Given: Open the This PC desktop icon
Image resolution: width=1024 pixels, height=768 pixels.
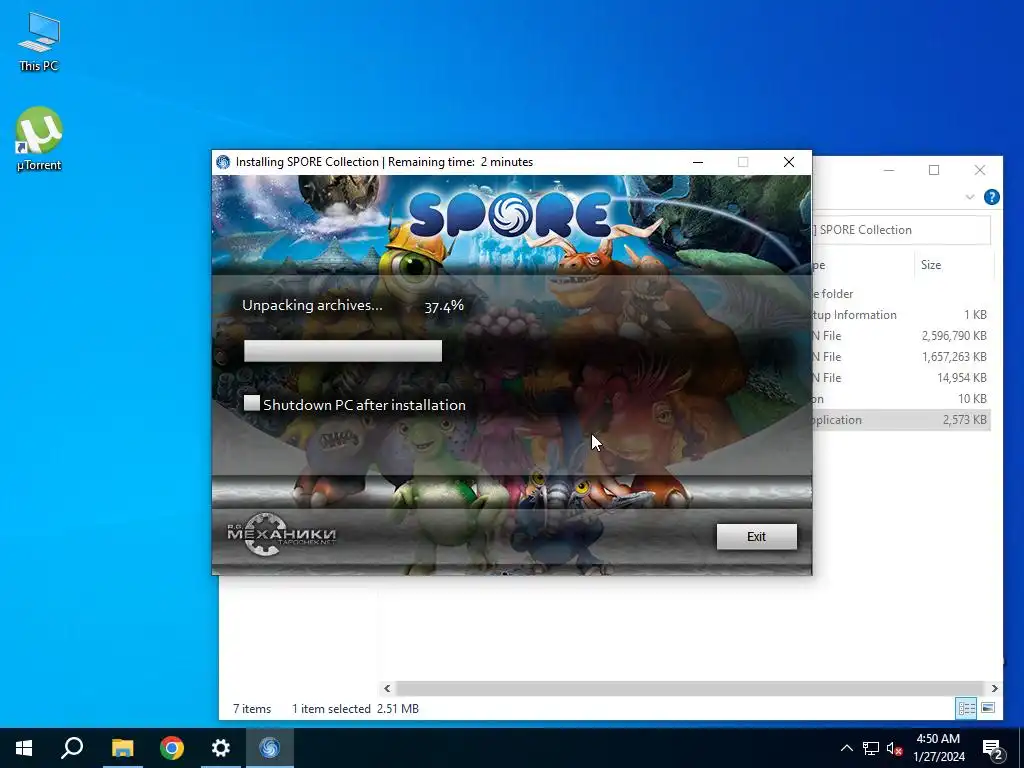Looking at the screenshot, I should click(39, 42).
